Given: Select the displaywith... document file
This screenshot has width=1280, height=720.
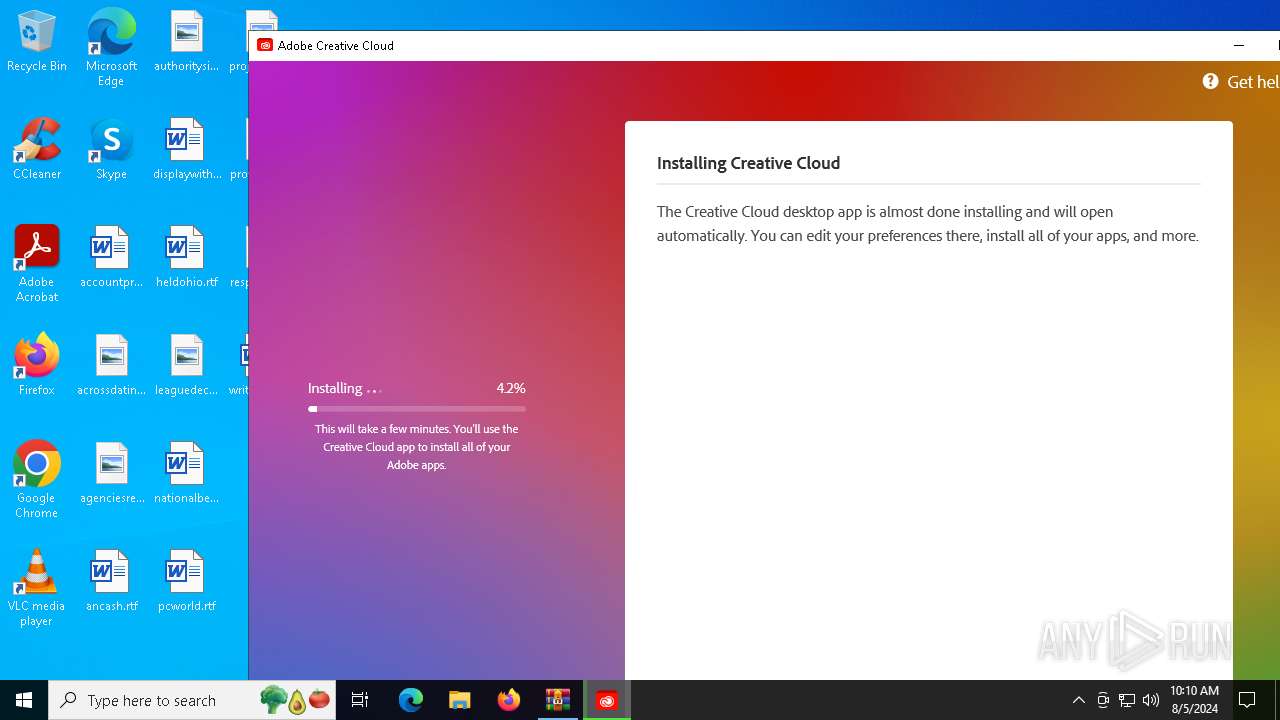Looking at the screenshot, I should coord(186,150).
